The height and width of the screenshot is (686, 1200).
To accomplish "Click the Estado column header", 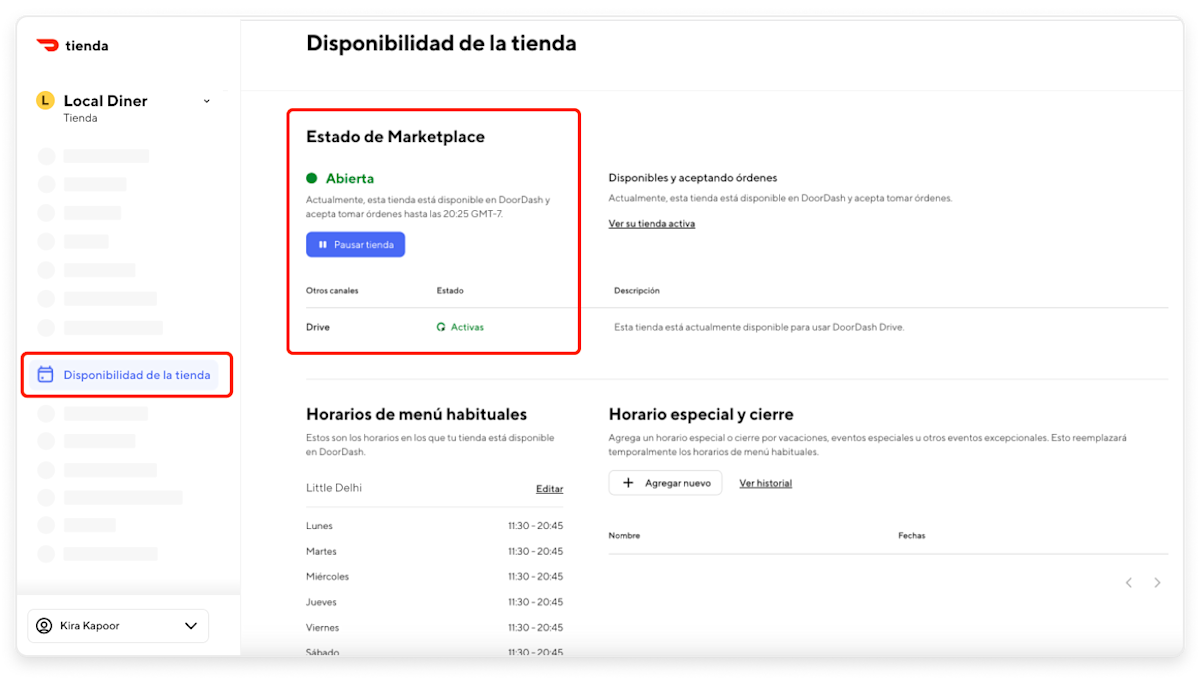I will [450, 291].
